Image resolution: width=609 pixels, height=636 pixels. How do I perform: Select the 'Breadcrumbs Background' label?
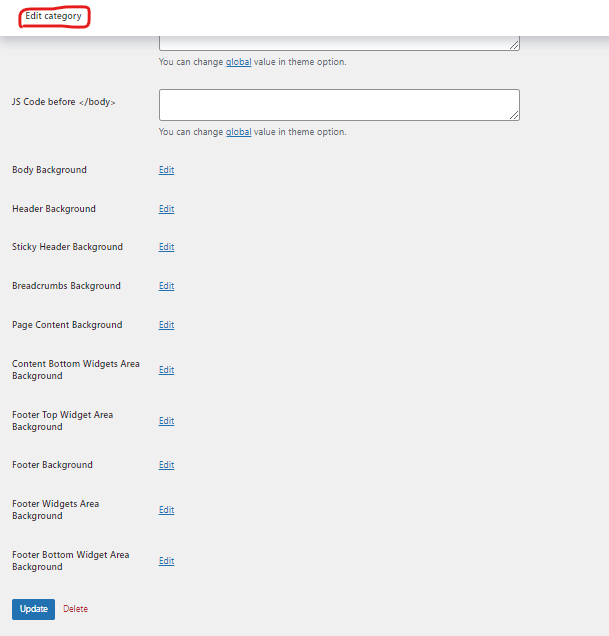click(66, 286)
